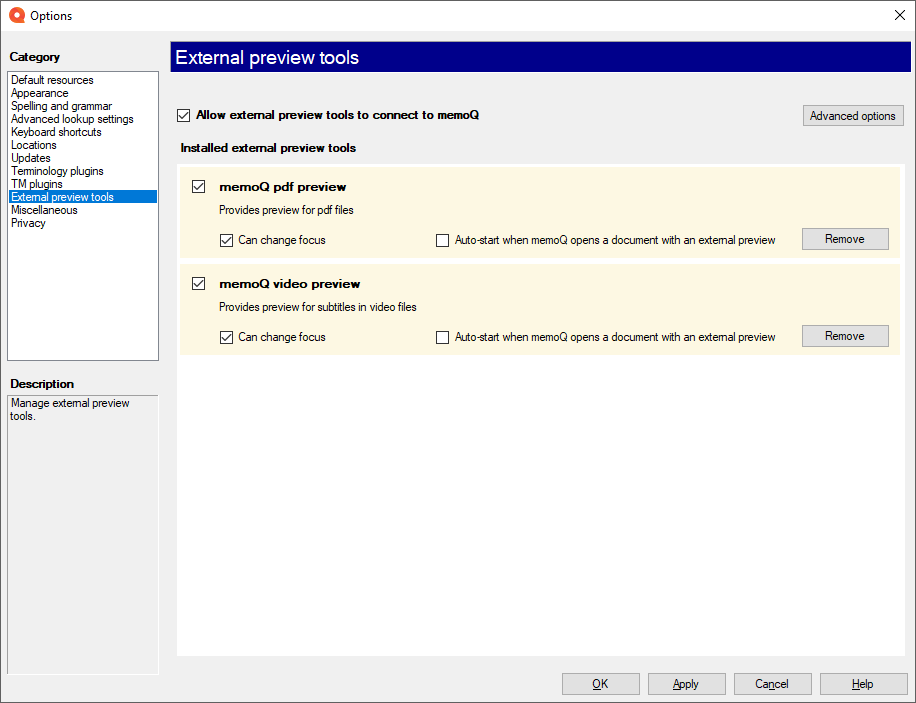
Task: Select the TM plugins category
Action: 37,183
